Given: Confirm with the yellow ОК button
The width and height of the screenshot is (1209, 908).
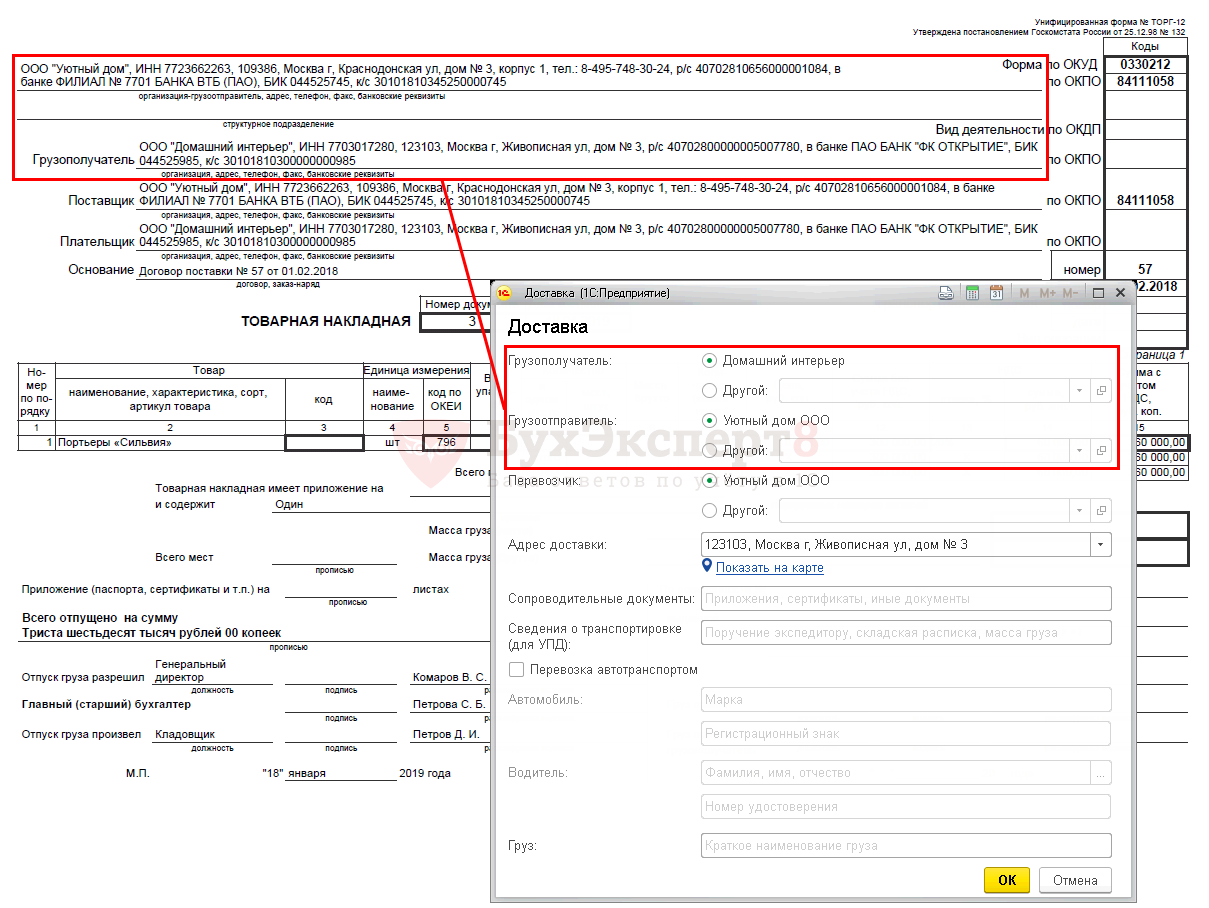Looking at the screenshot, I should (x=1007, y=880).
